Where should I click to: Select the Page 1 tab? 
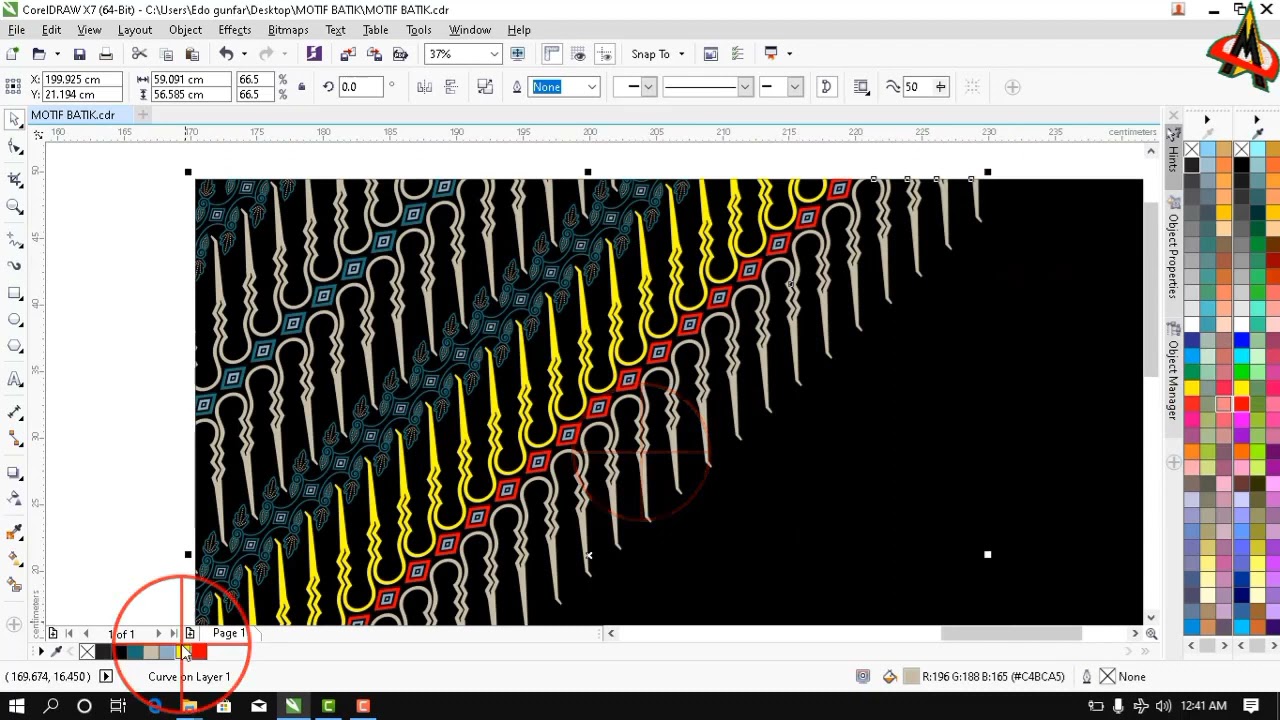[228, 633]
